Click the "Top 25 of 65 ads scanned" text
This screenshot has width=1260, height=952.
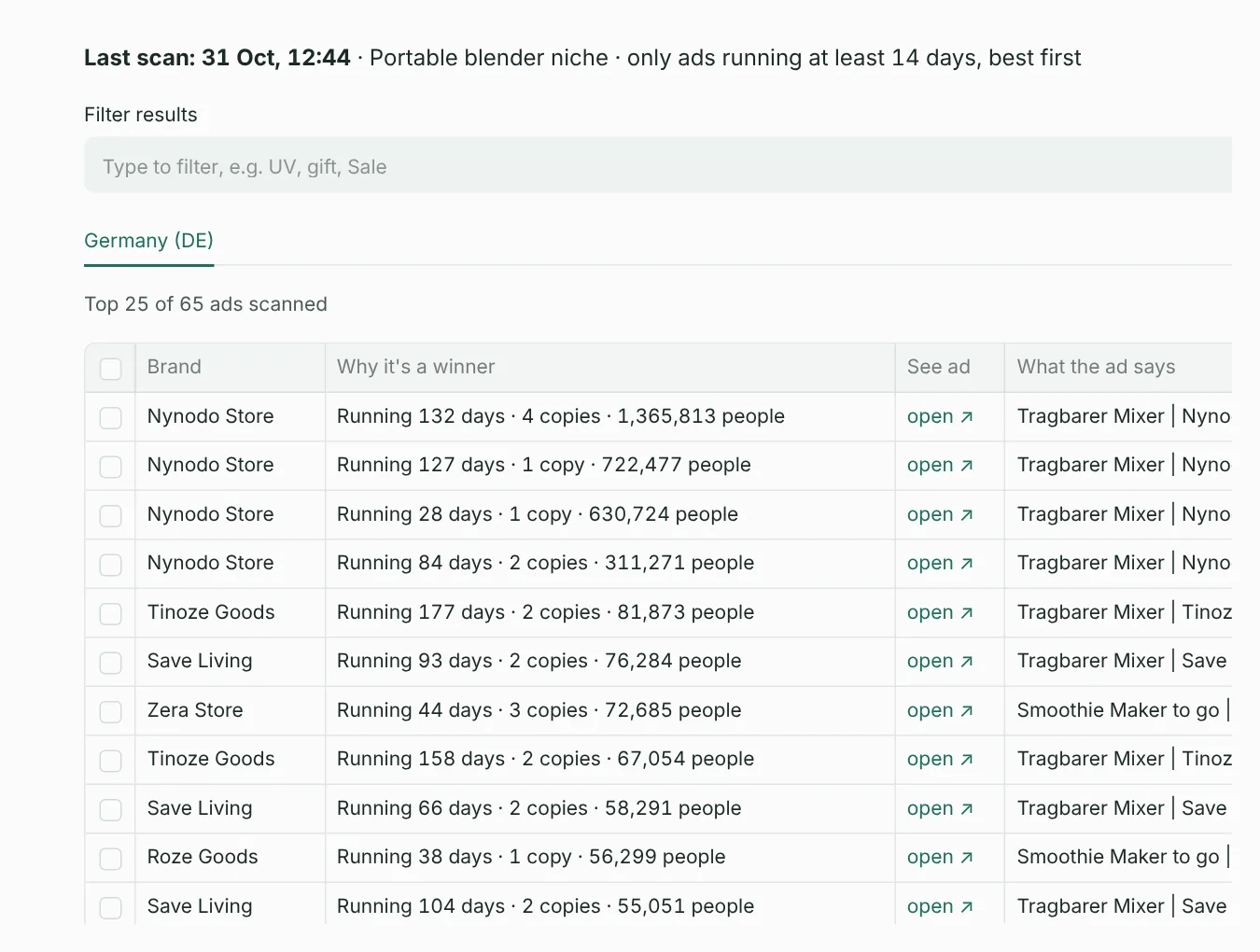[x=205, y=304]
